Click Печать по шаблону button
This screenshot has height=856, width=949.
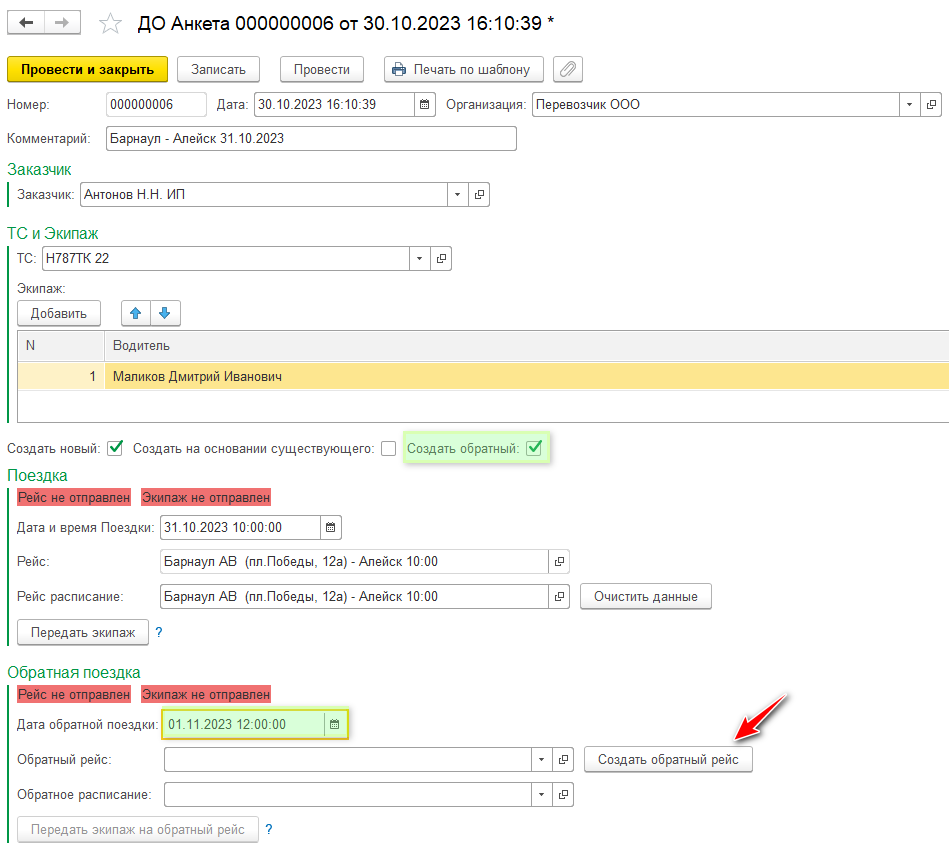(464, 69)
